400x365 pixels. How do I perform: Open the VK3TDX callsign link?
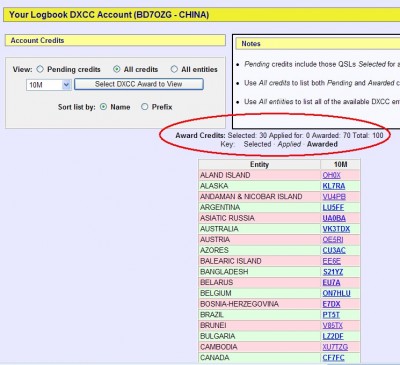336,229
